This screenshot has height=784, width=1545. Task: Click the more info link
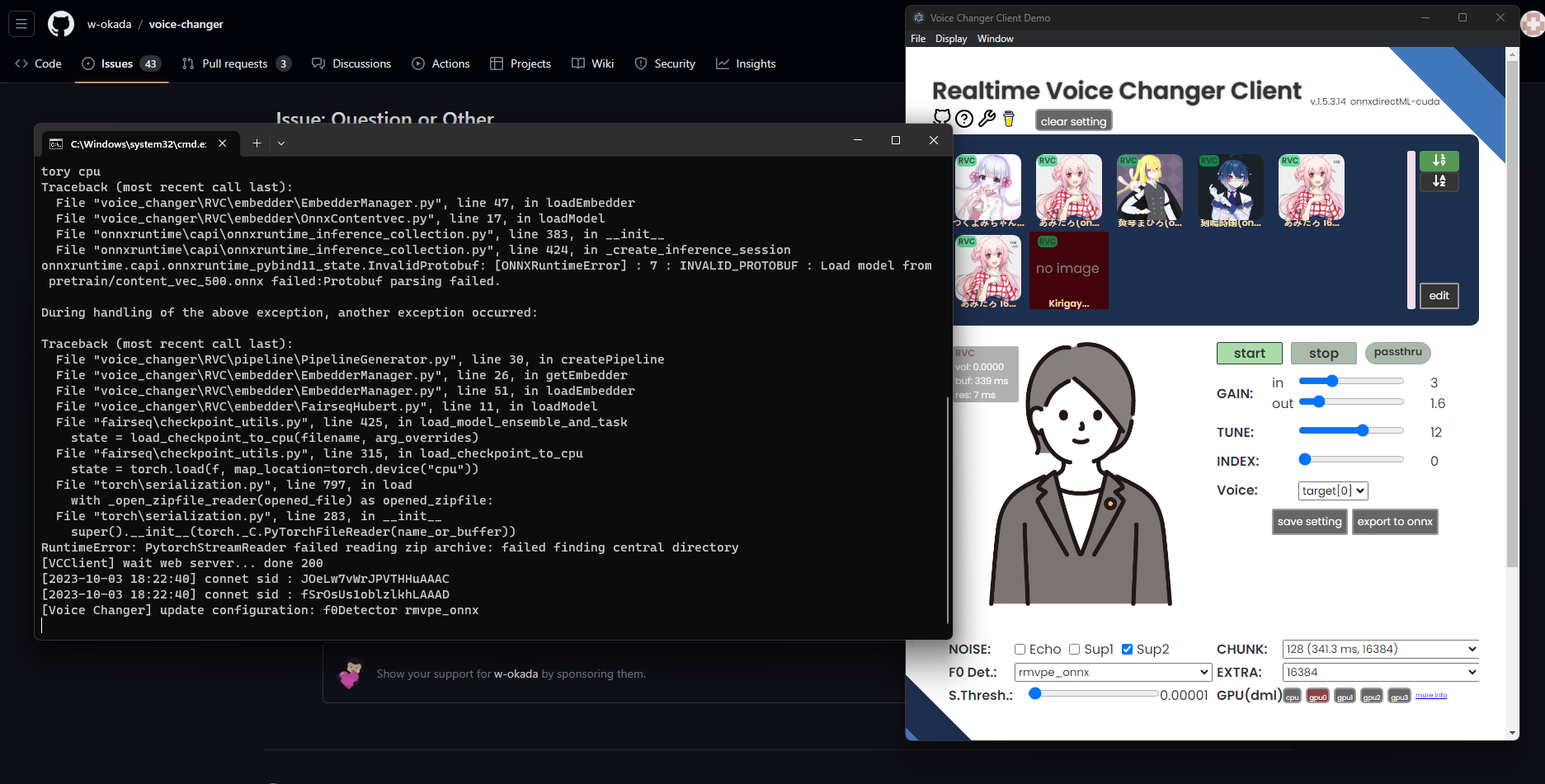(1431, 695)
